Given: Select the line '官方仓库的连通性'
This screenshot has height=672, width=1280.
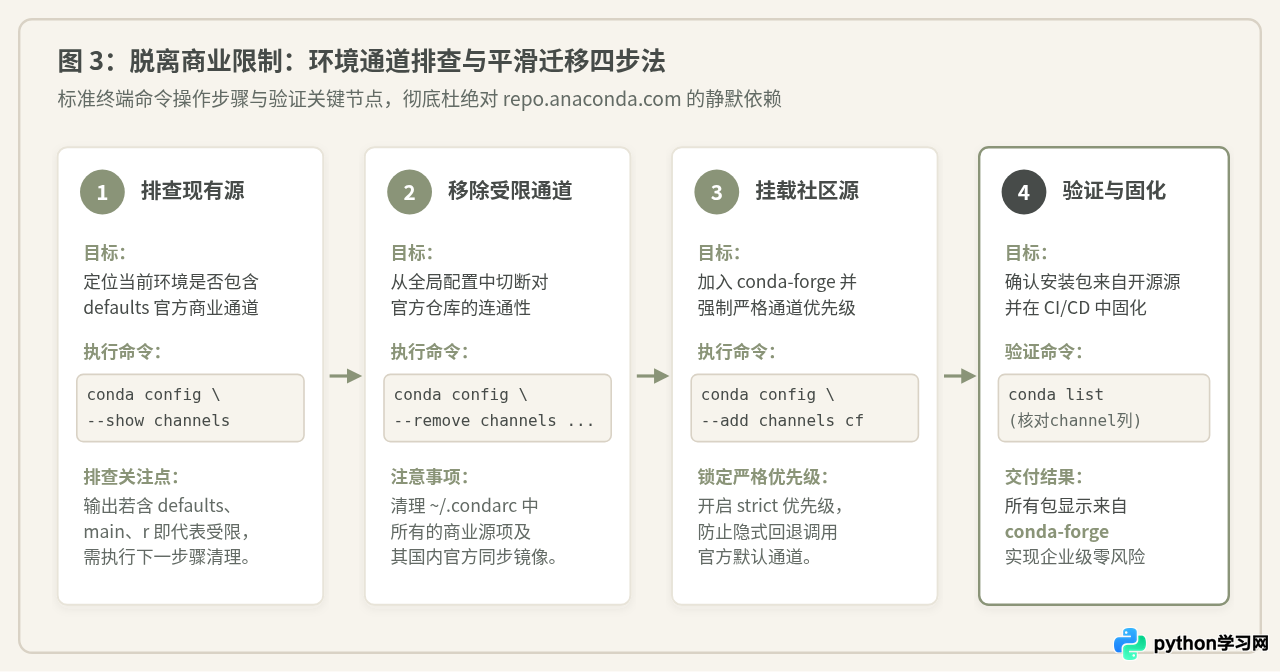Looking at the screenshot, I should coord(460,308).
